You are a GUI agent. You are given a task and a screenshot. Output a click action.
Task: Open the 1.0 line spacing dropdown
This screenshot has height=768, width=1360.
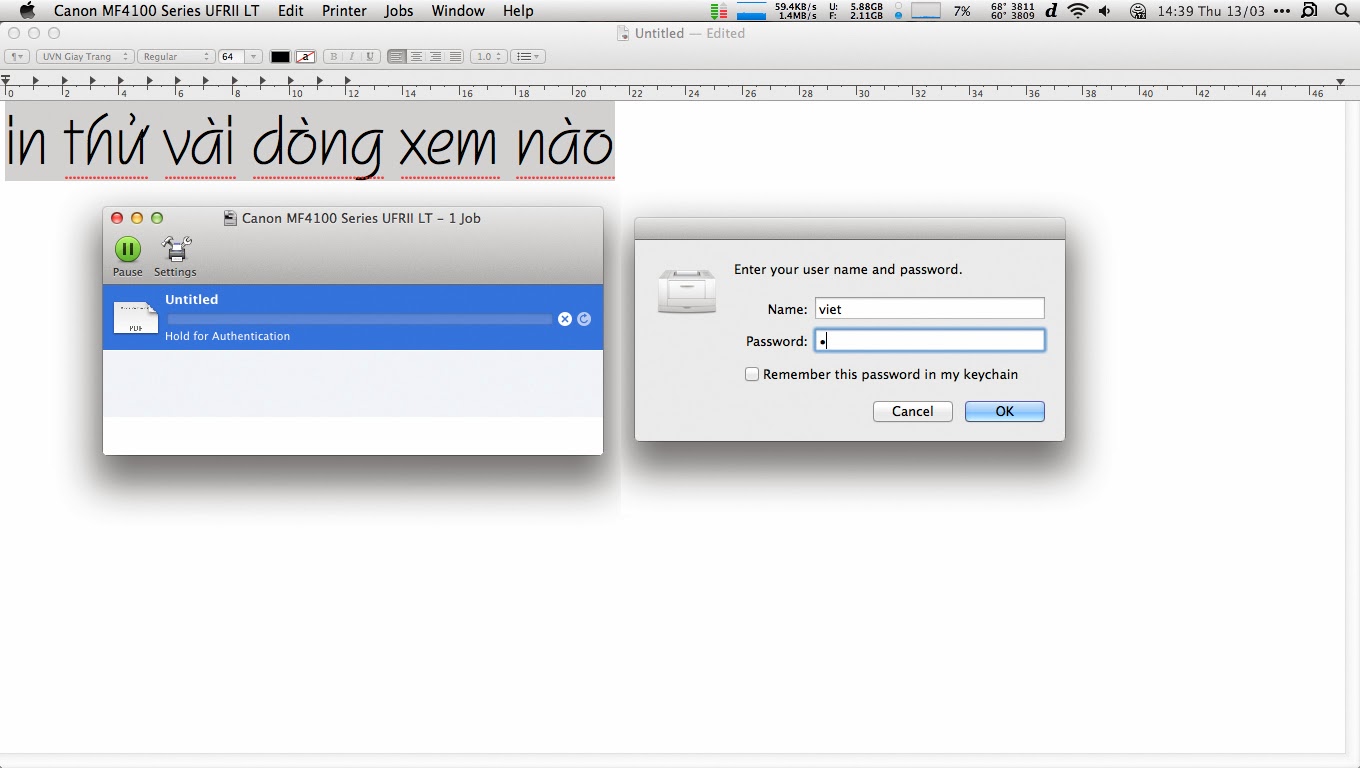(488, 57)
